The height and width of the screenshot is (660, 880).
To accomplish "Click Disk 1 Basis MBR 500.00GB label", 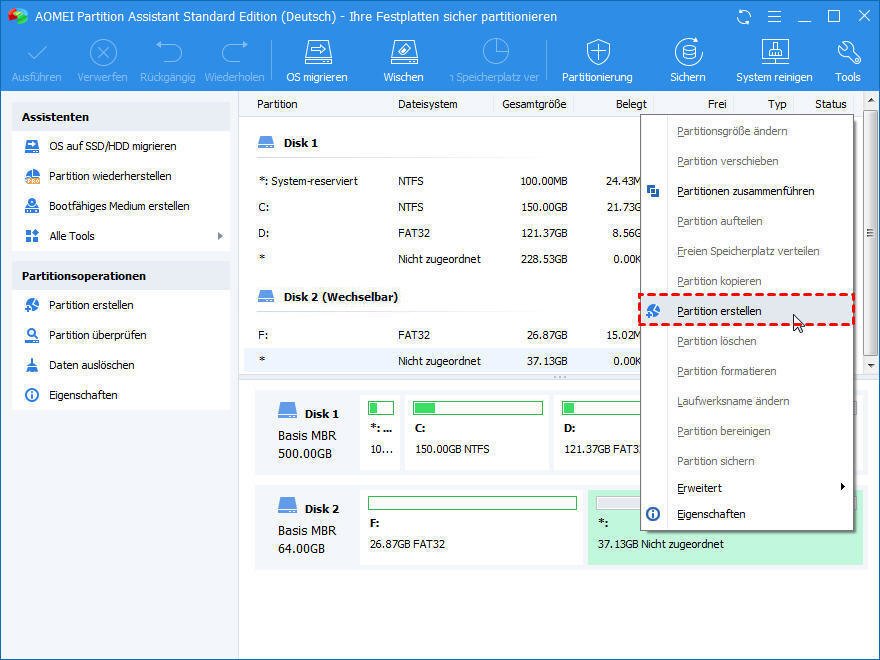I will coord(307,433).
